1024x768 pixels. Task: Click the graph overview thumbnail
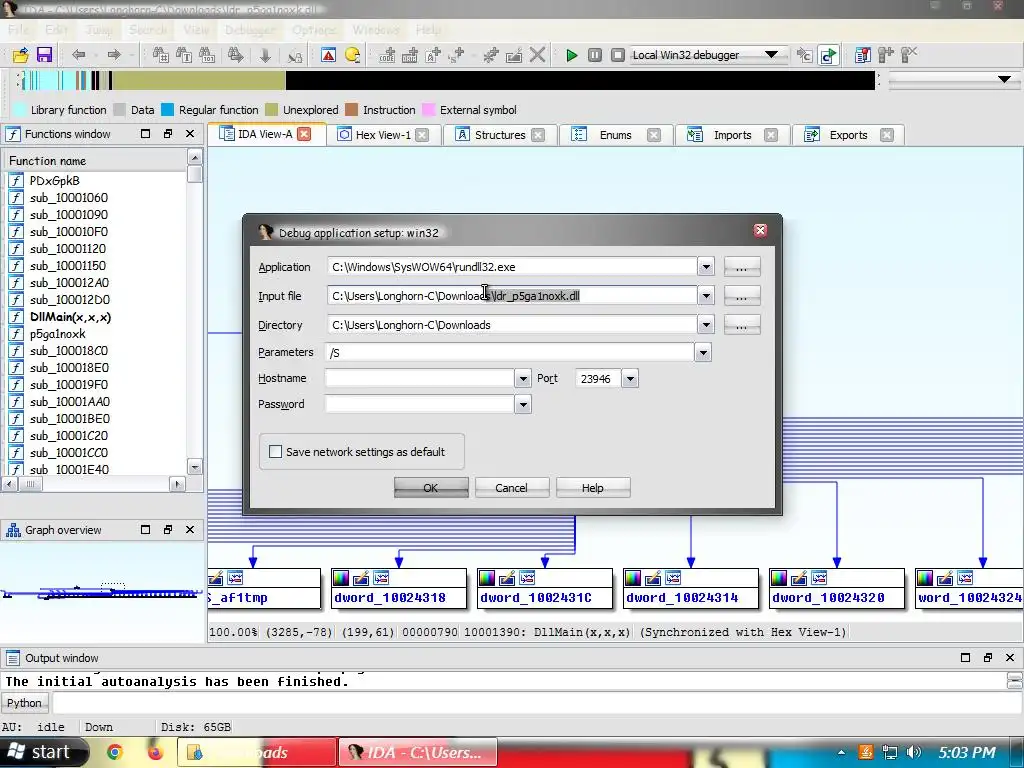101,592
